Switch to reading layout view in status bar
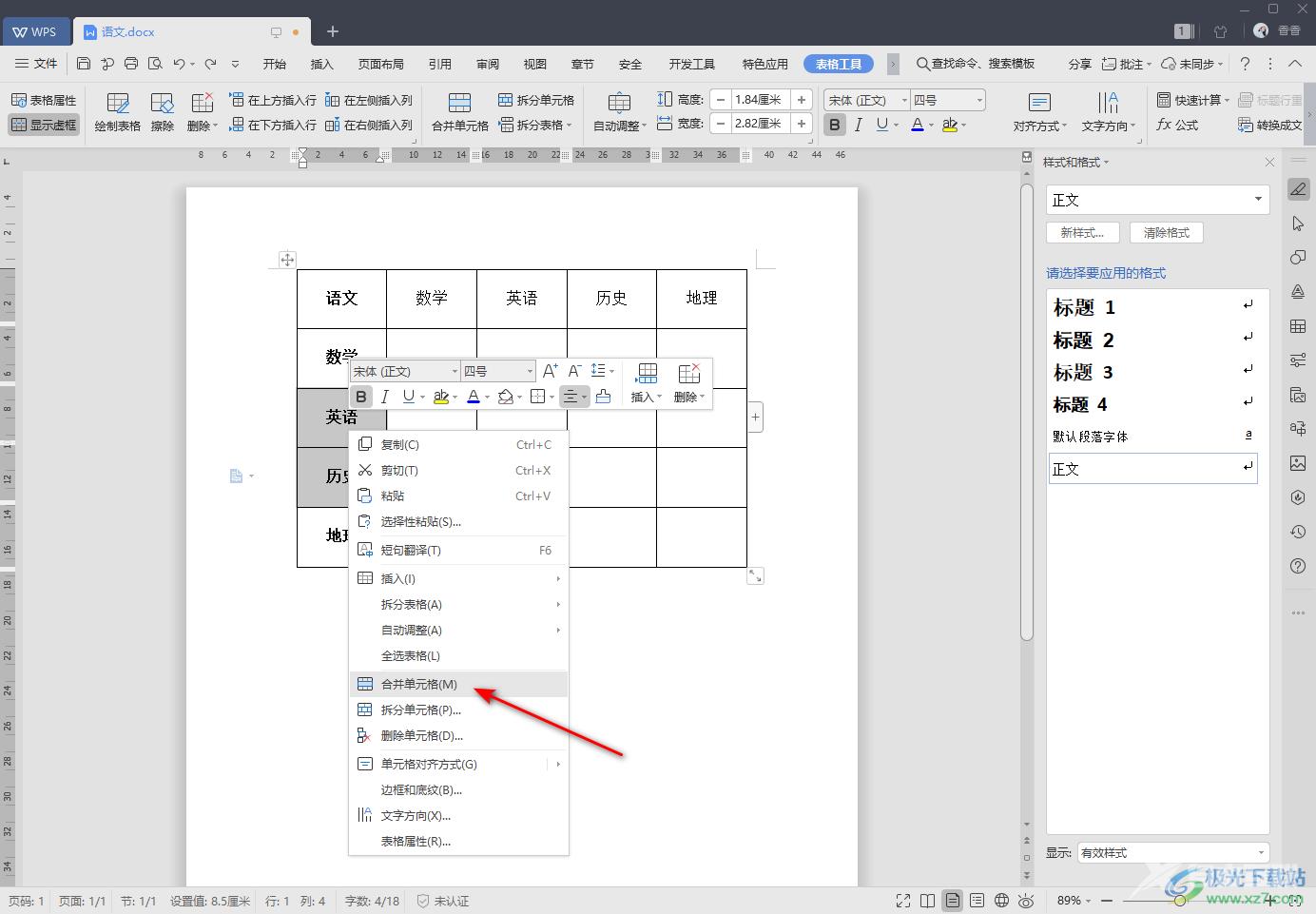This screenshot has width=1316, height=914. [927, 901]
